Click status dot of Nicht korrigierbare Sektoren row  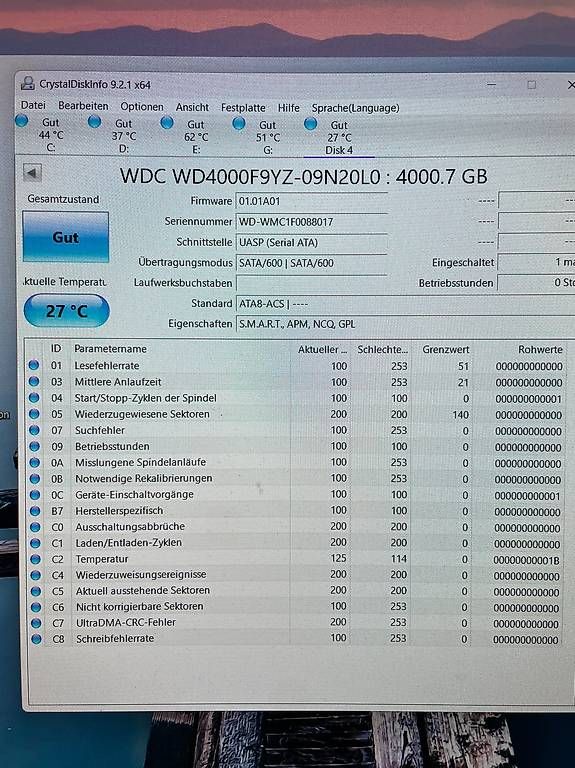pyautogui.click(x=36, y=607)
